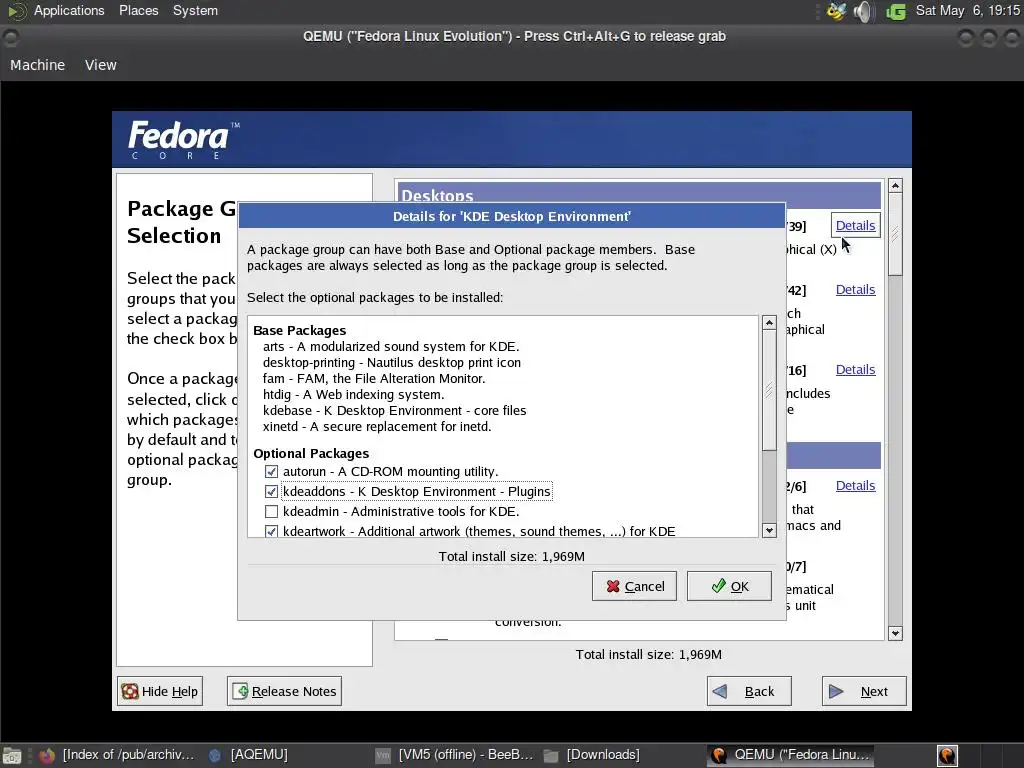This screenshot has height=768, width=1024.
Task: Switch to the Index of /pub/archive Firefox window
Action: (118, 755)
